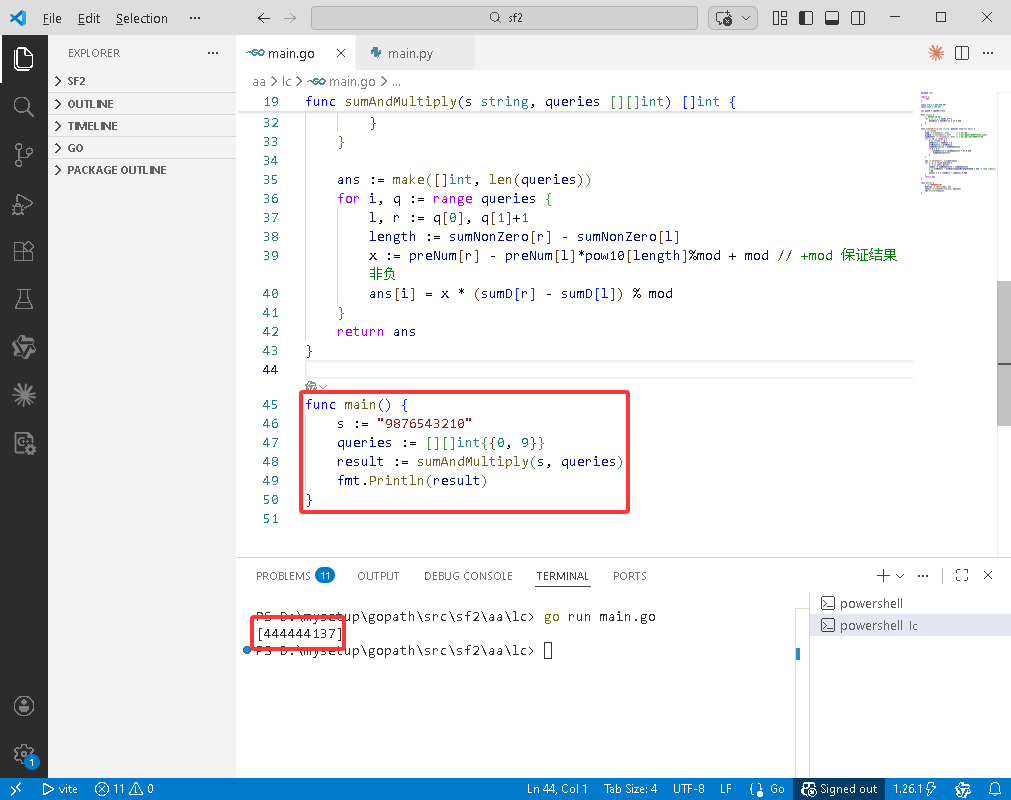Select the first powershell terminal entry

pyautogui.click(x=910, y=603)
